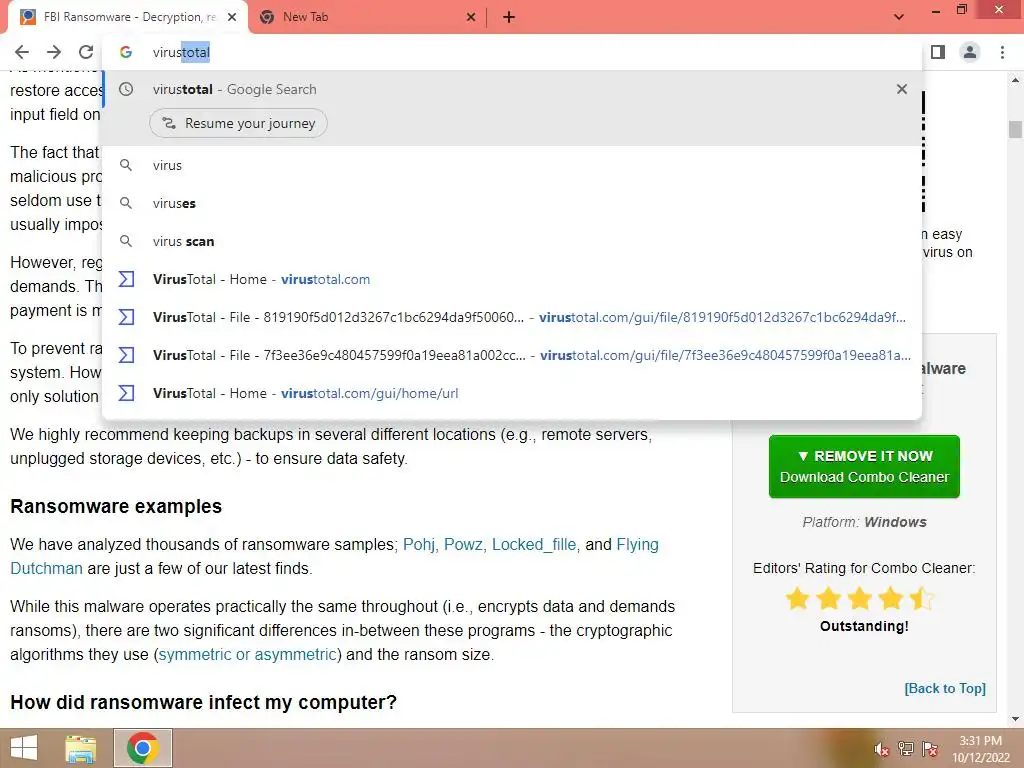The height and width of the screenshot is (768, 1024).
Task: Select the 'viruses' search suggestion
Action: 512,203
